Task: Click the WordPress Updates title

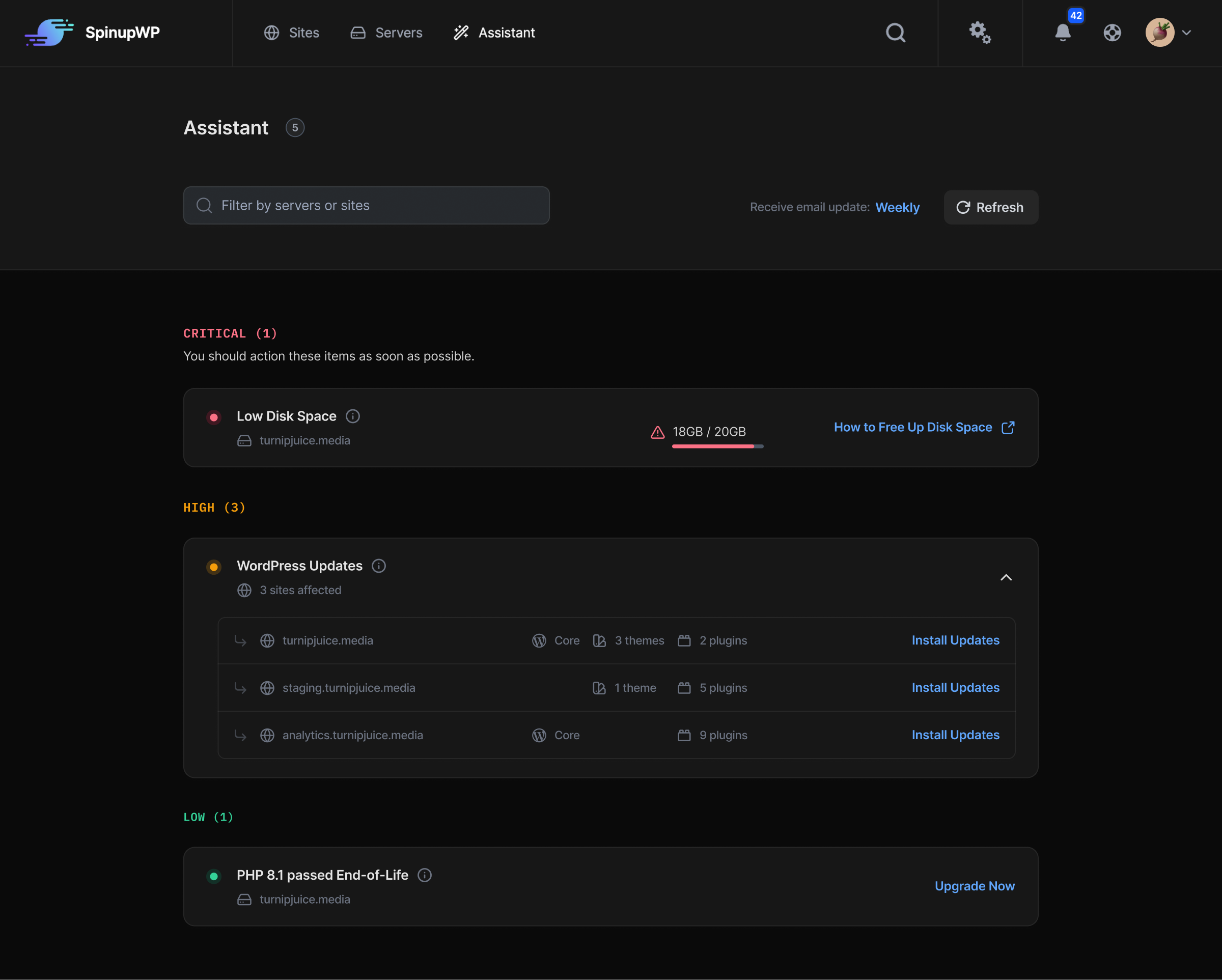Action: pyautogui.click(x=300, y=566)
